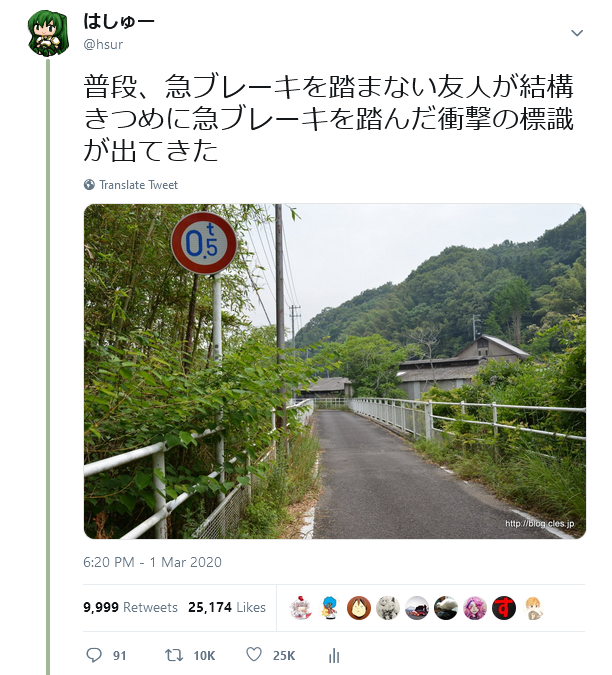Retweet using the retweet arrows icon

point(174,655)
